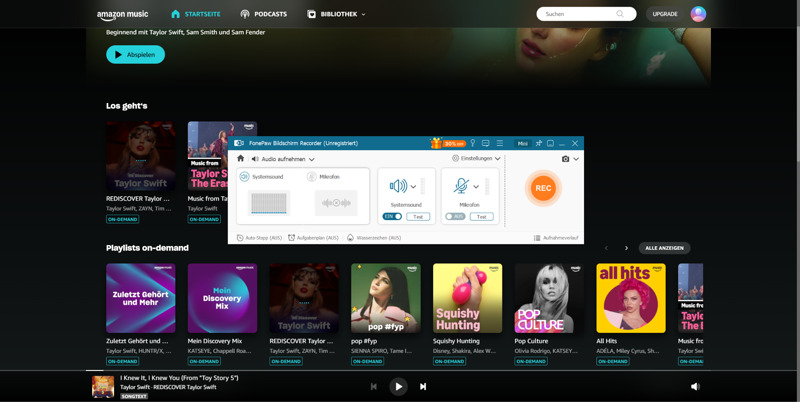Viewport: 800px width, 402px height.
Task: Skip to the next track
Action: 423,387
